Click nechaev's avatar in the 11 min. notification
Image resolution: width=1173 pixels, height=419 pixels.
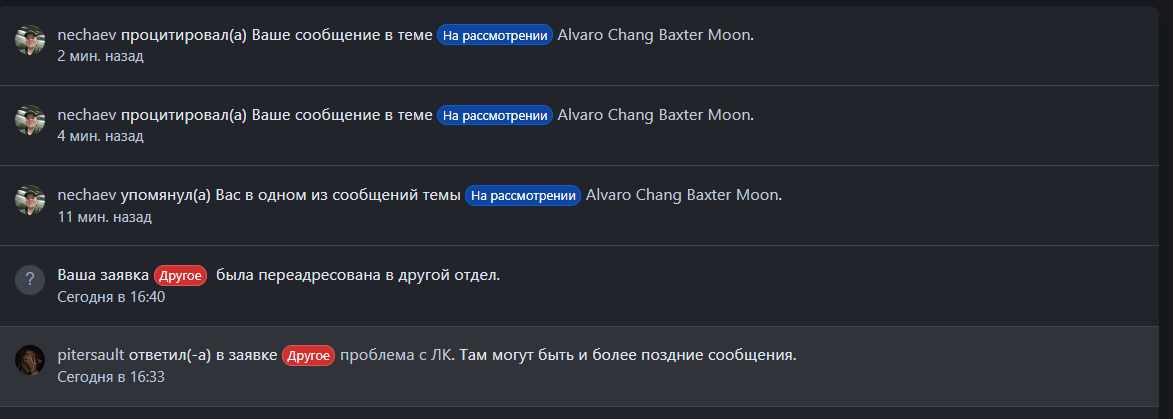[30, 200]
